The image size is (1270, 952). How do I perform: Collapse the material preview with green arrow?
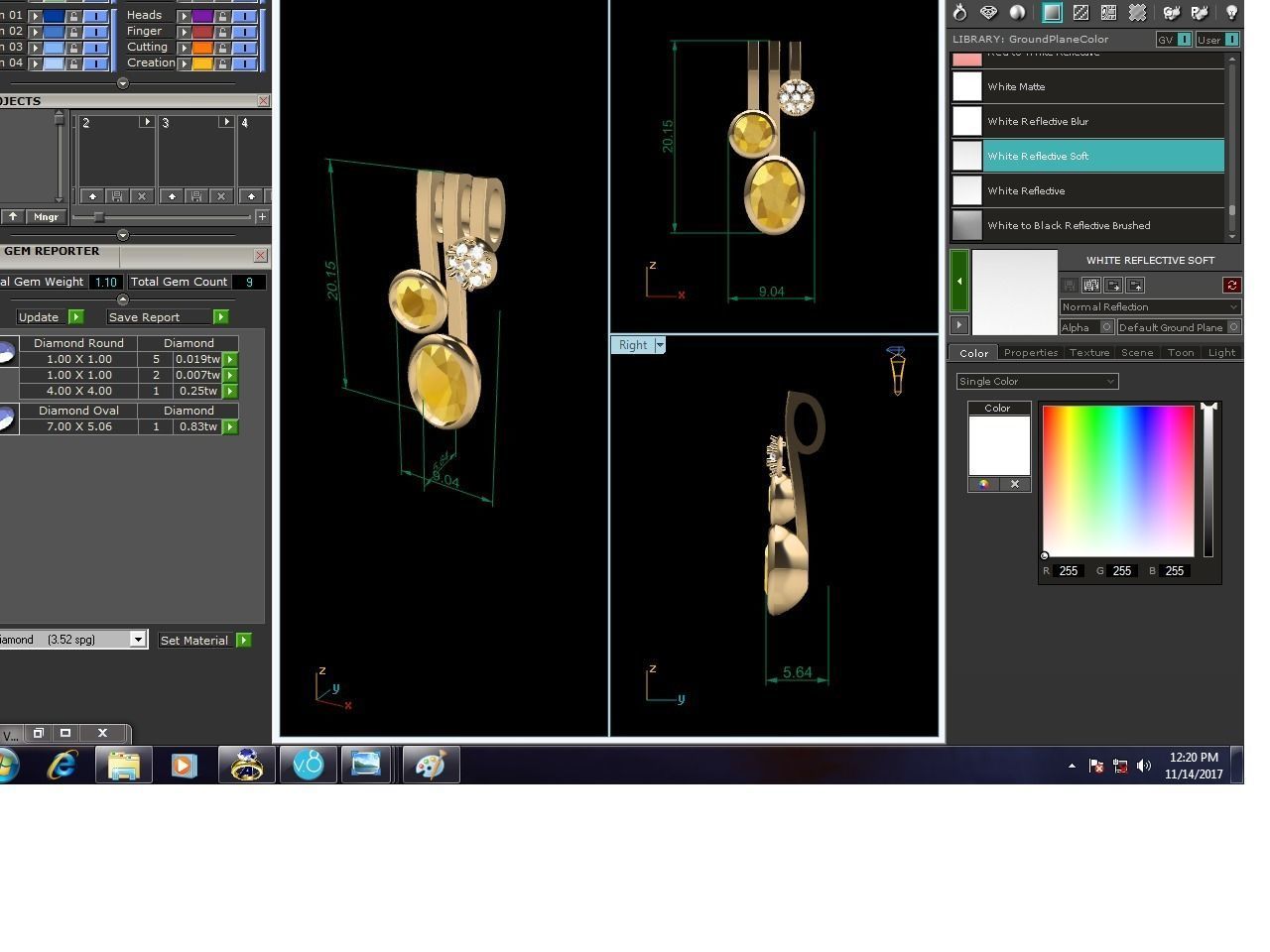click(958, 282)
